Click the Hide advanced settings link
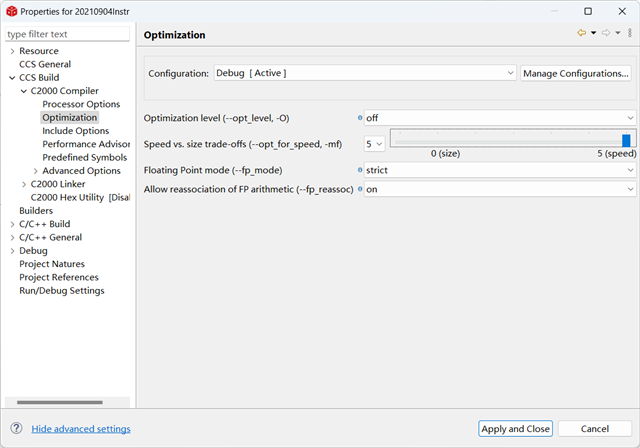Image resolution: width=640 pixels, height=448 pixels. click(x=81, y=429)
